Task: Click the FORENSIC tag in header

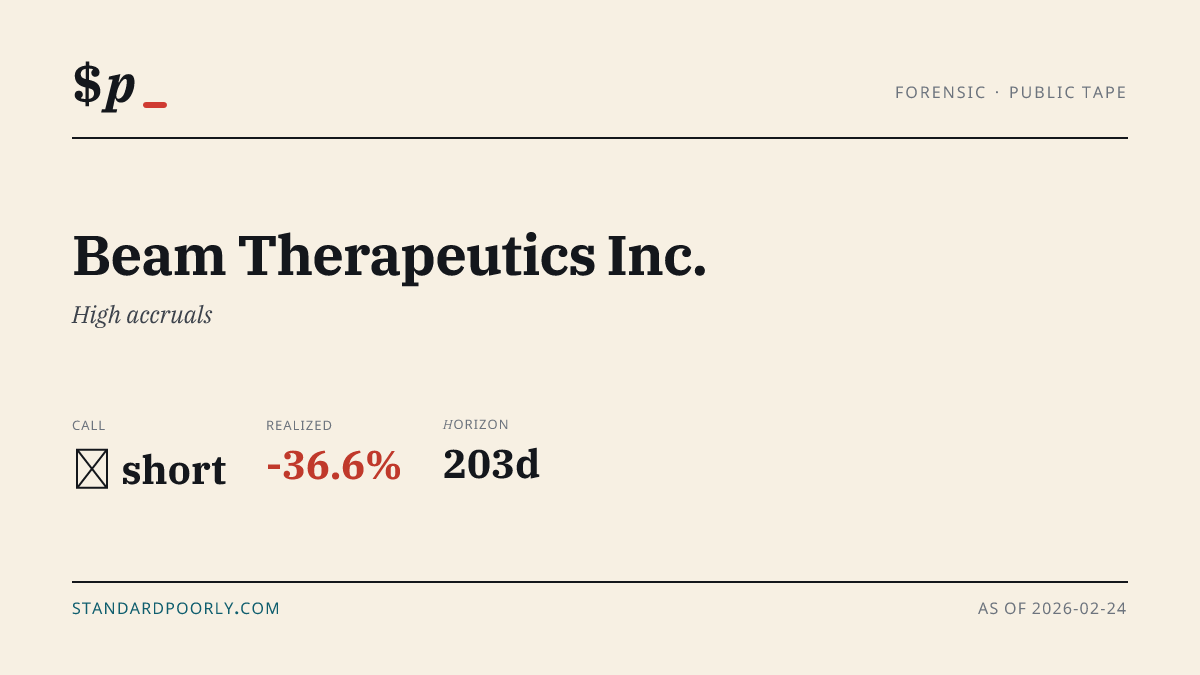Action: [941, 93]
